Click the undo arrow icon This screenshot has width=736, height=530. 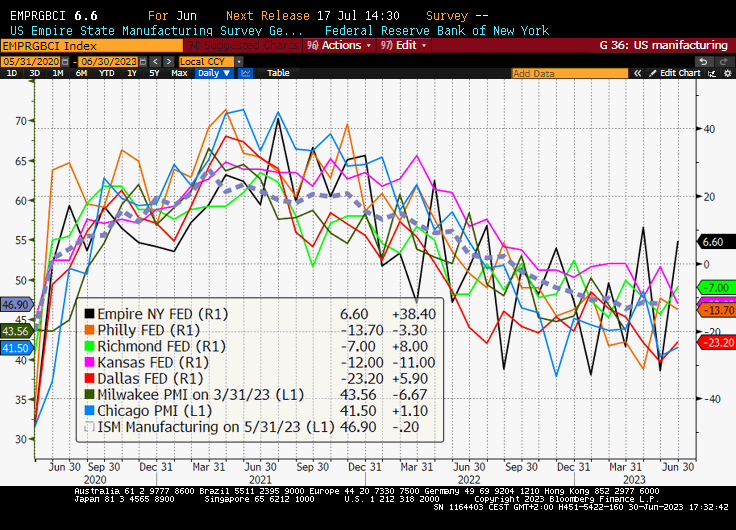[703, 62]
